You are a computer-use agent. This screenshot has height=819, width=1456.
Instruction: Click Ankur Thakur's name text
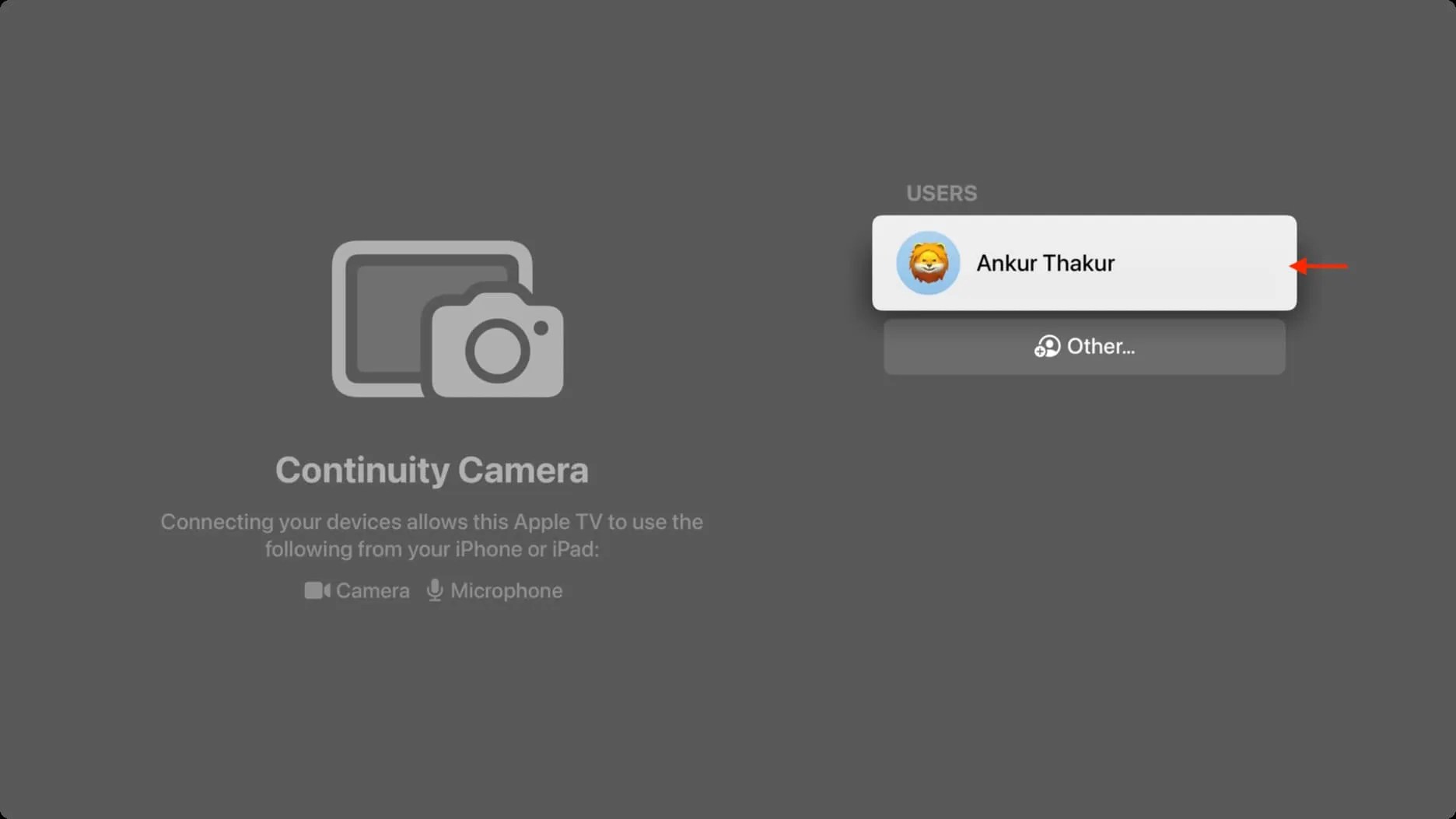1045,263
